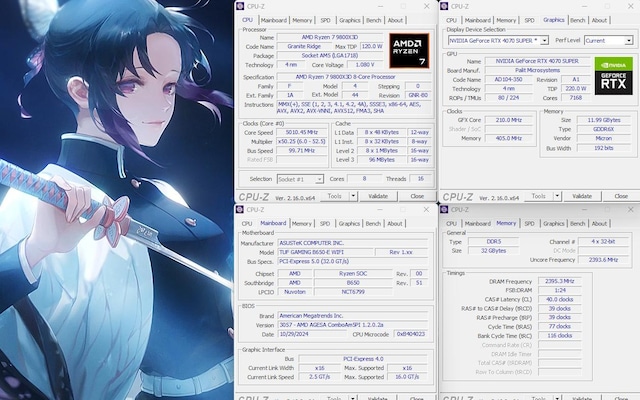
Task: Select Bench tab in the Timings window
Action: (578, 224)
